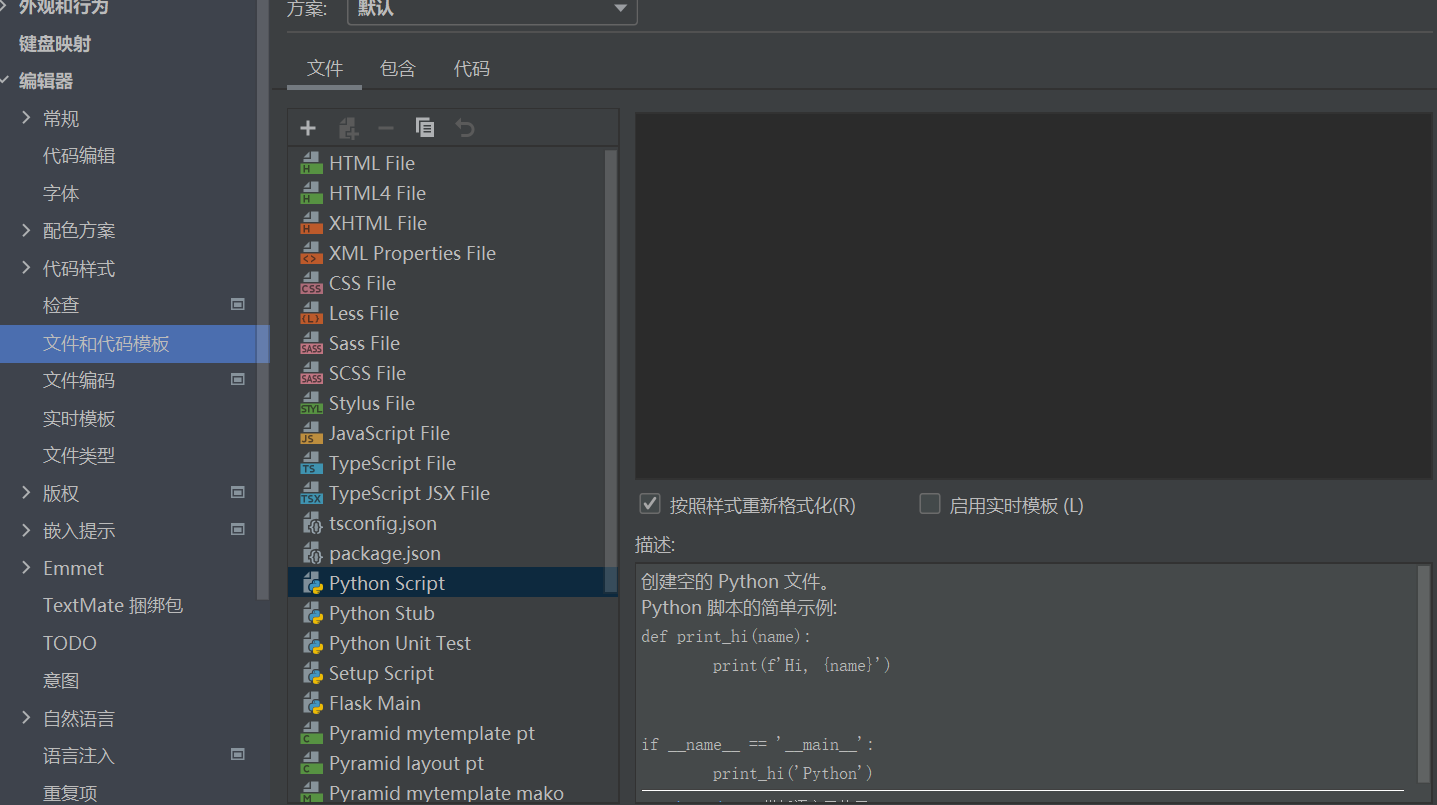
Task: Click the small icon beside 检查
Action: 238,305
